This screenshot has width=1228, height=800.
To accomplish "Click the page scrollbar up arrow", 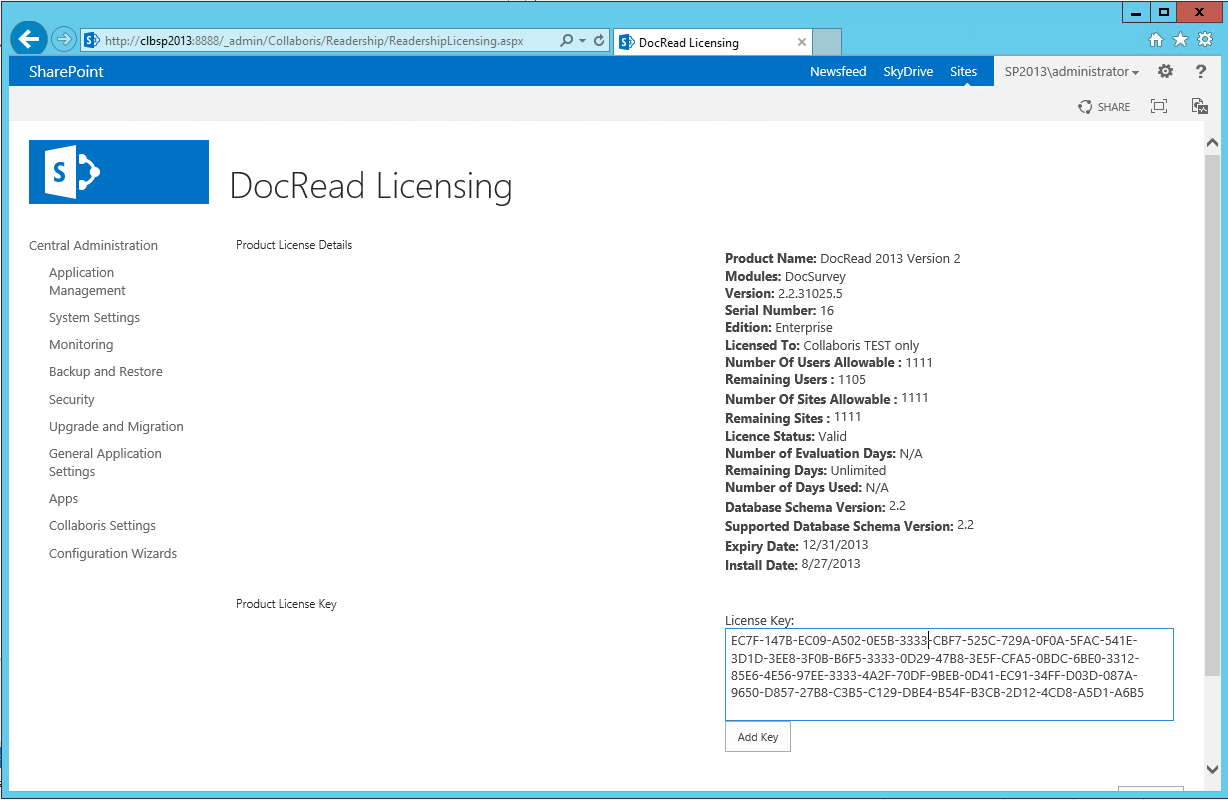I will (1212, 145).
